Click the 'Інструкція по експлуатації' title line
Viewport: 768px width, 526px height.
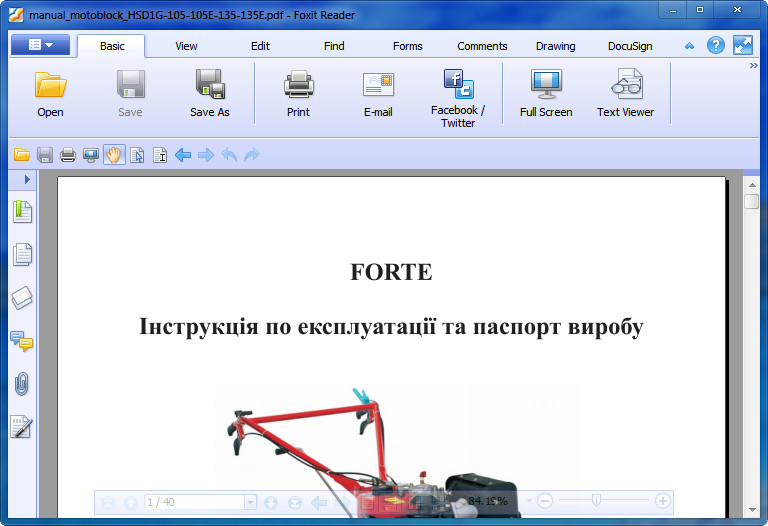tap(391, 327)
